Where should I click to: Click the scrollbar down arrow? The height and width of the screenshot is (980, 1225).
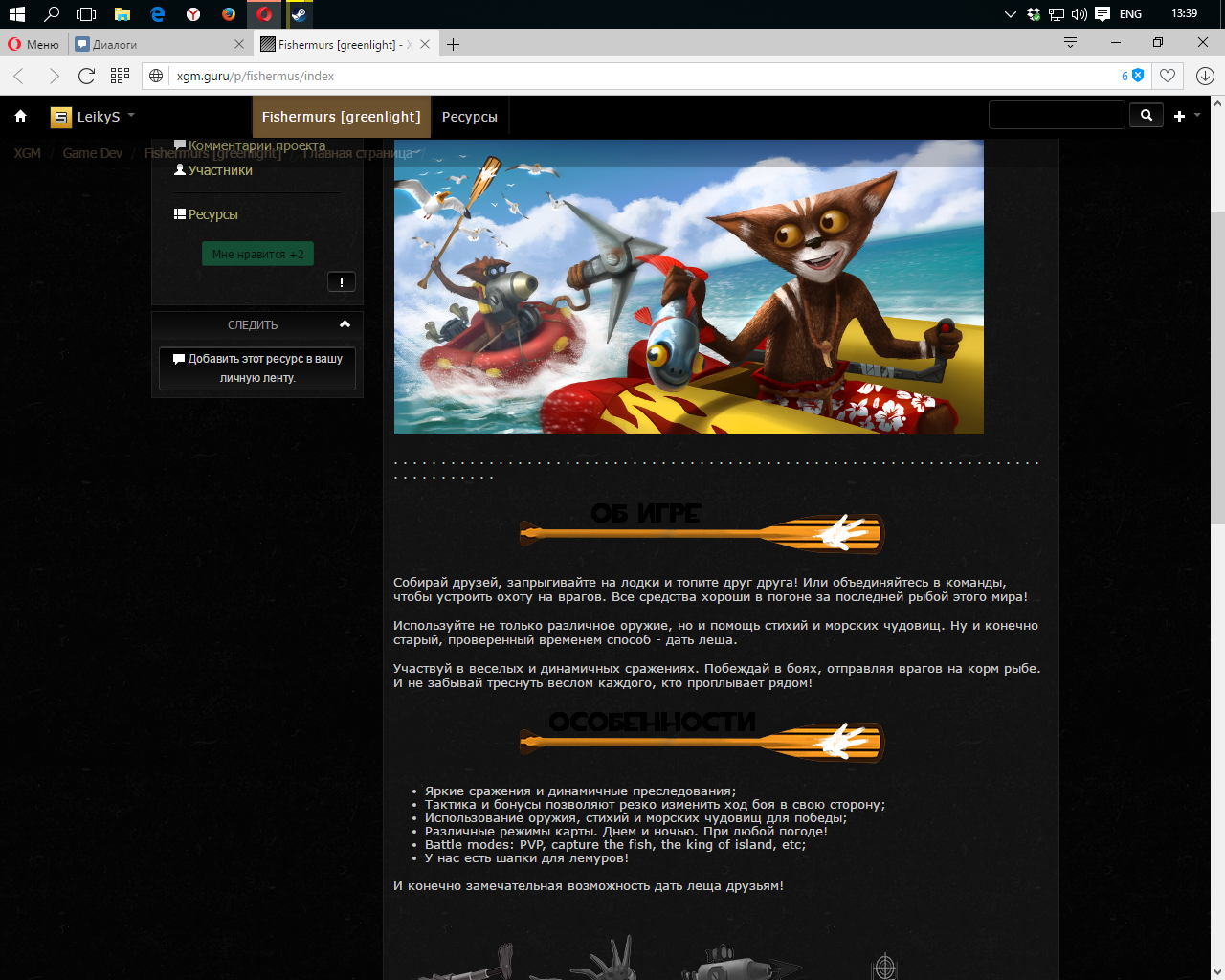[x=1217, y=972]
